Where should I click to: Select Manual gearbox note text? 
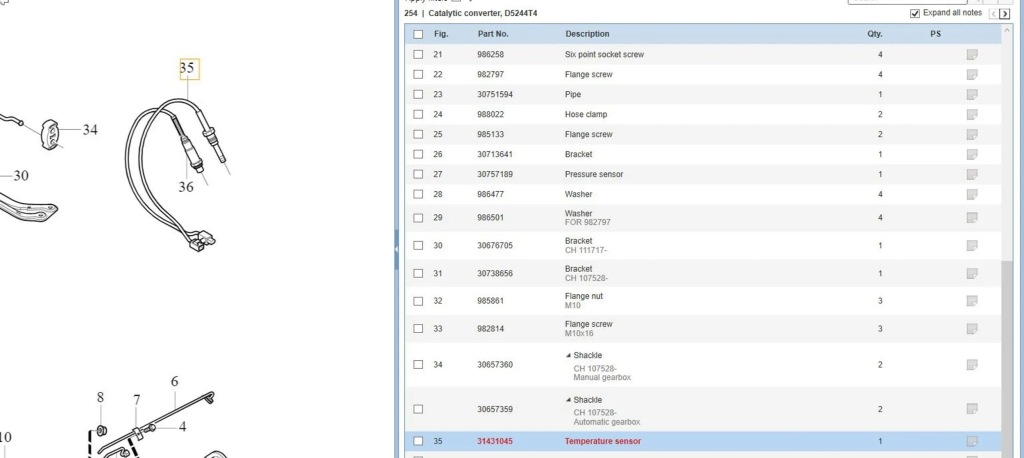(x=602, y=378)
